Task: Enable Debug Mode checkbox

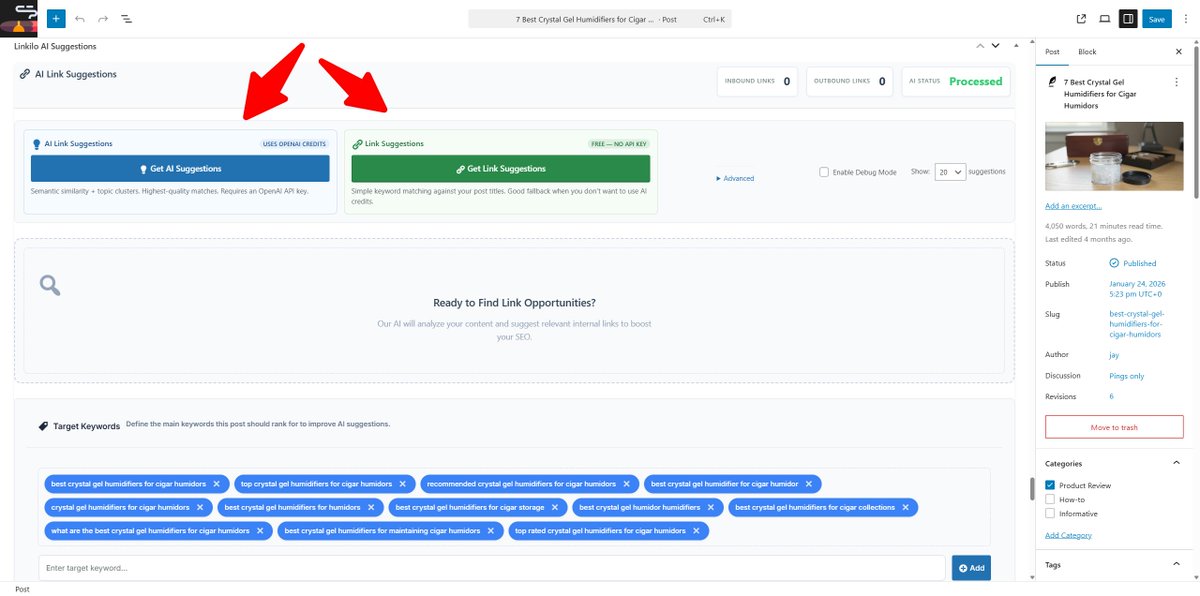Action: [x=824, y=172]
